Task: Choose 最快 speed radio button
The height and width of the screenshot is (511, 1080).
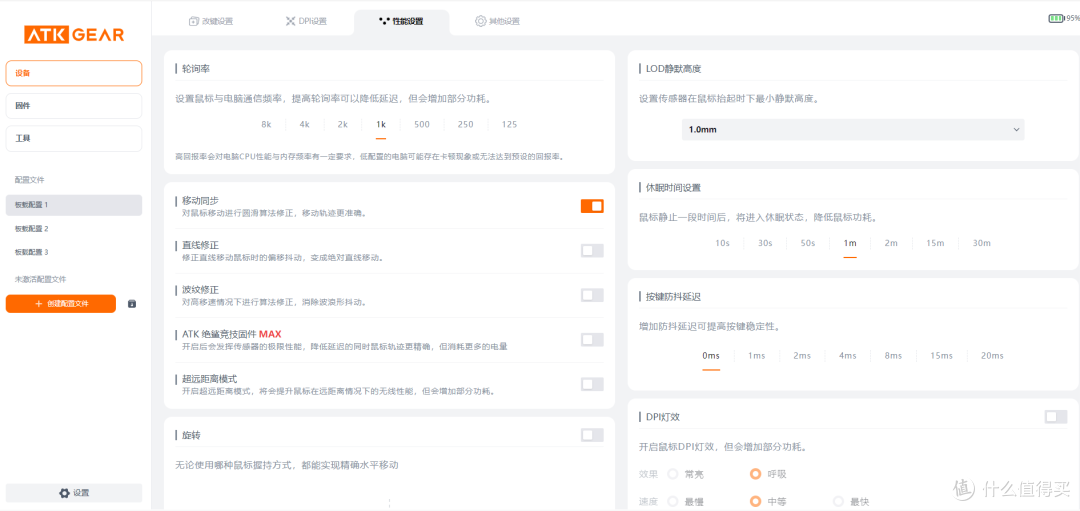Action: tap(838, 502)
